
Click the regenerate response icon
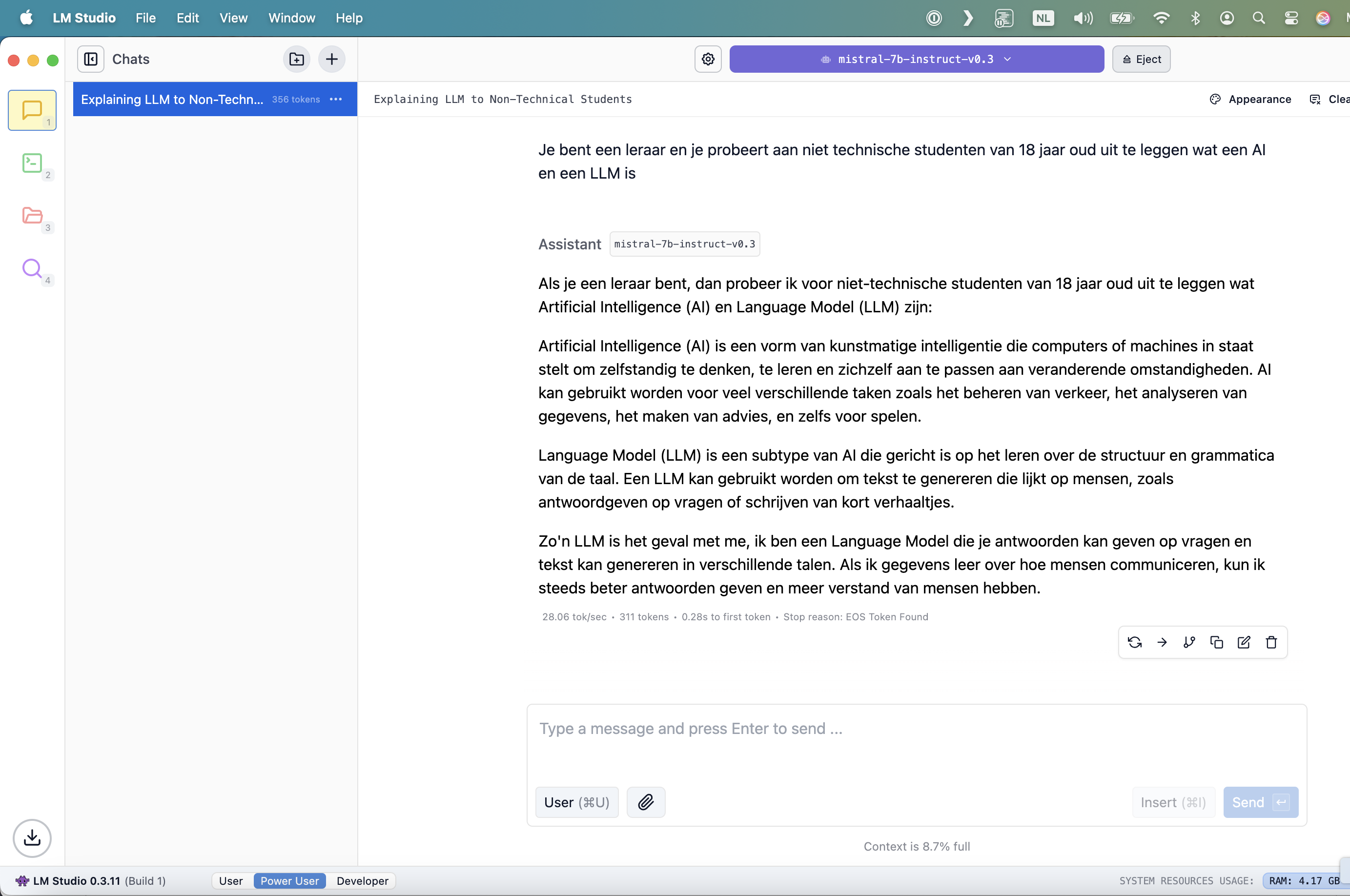pos(1135,642)
